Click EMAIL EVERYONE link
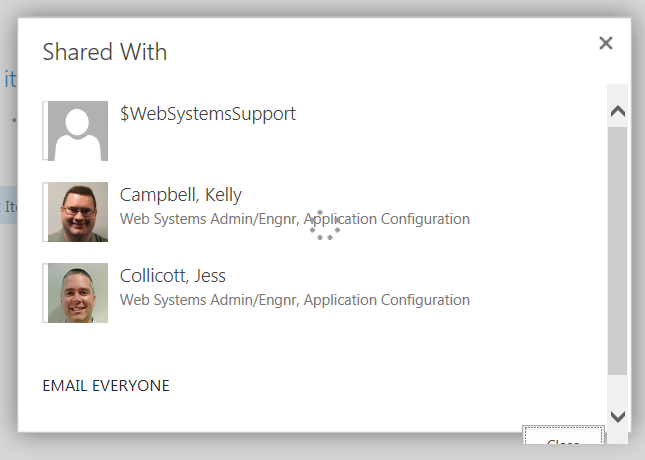This screenshot has width=645, height=460. (x=106, y=386)
